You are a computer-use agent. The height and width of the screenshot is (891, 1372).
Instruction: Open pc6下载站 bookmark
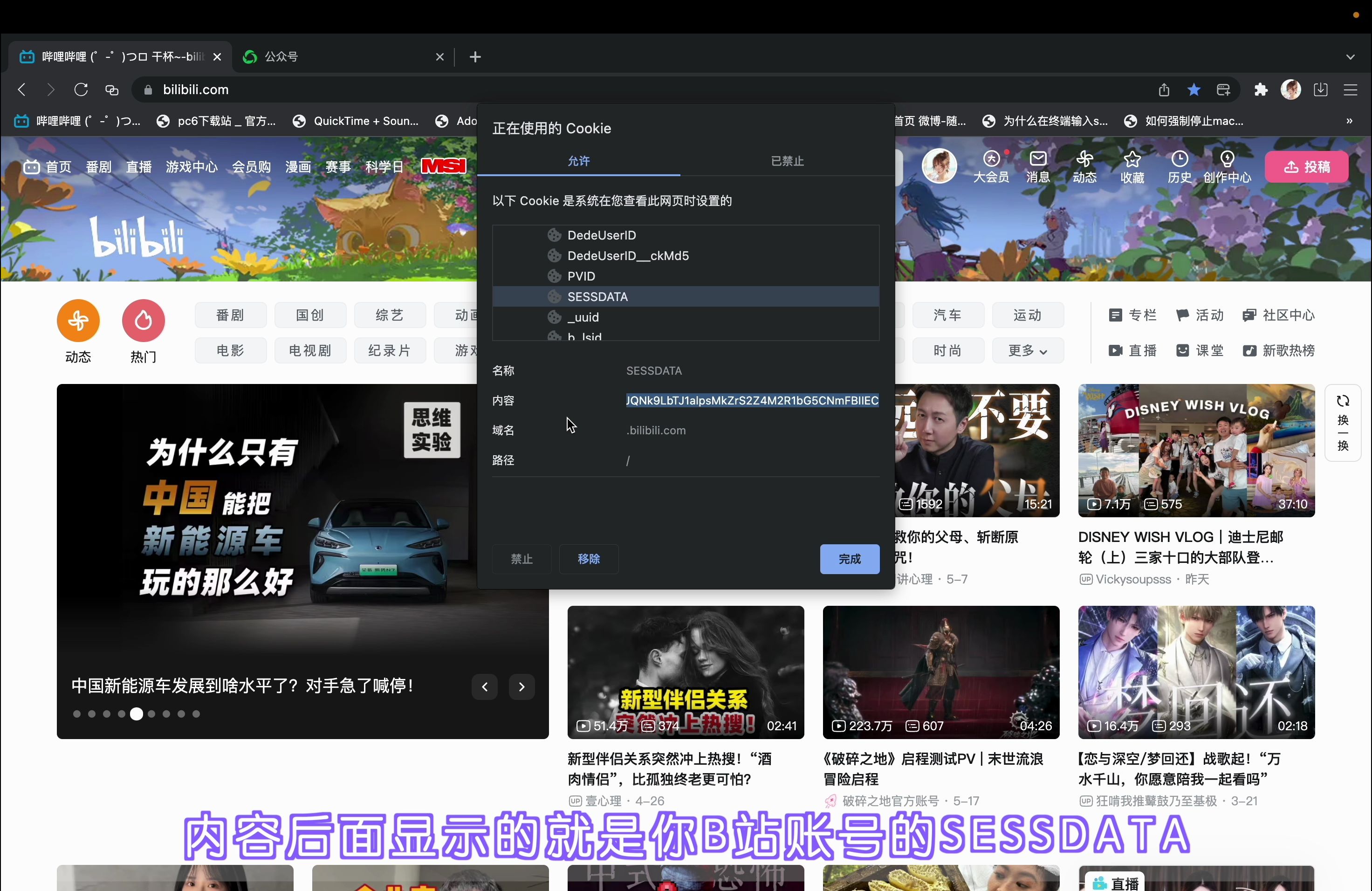click(x=217, y=121)
